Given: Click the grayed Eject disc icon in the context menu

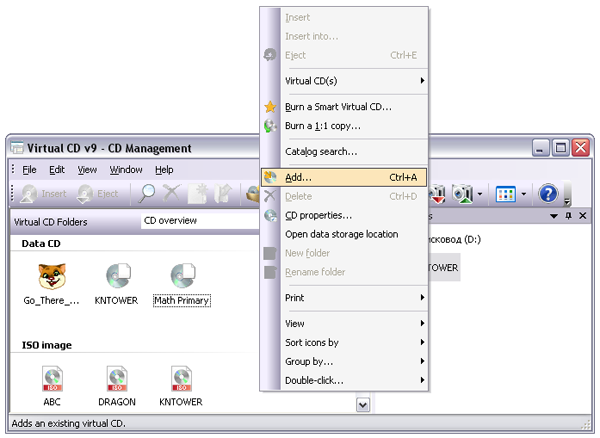Looking at the screenshot, I should coord(270,55).
